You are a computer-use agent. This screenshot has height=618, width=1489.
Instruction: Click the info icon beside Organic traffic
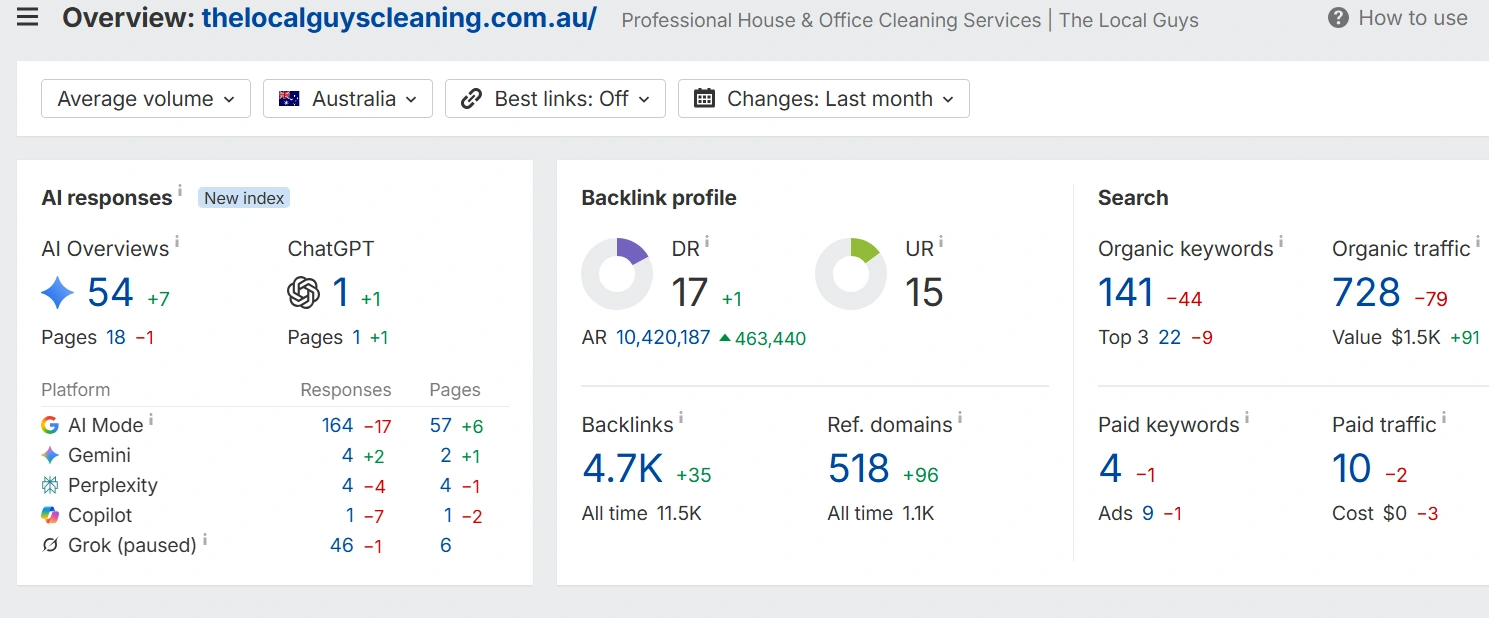pos(1478,241)
